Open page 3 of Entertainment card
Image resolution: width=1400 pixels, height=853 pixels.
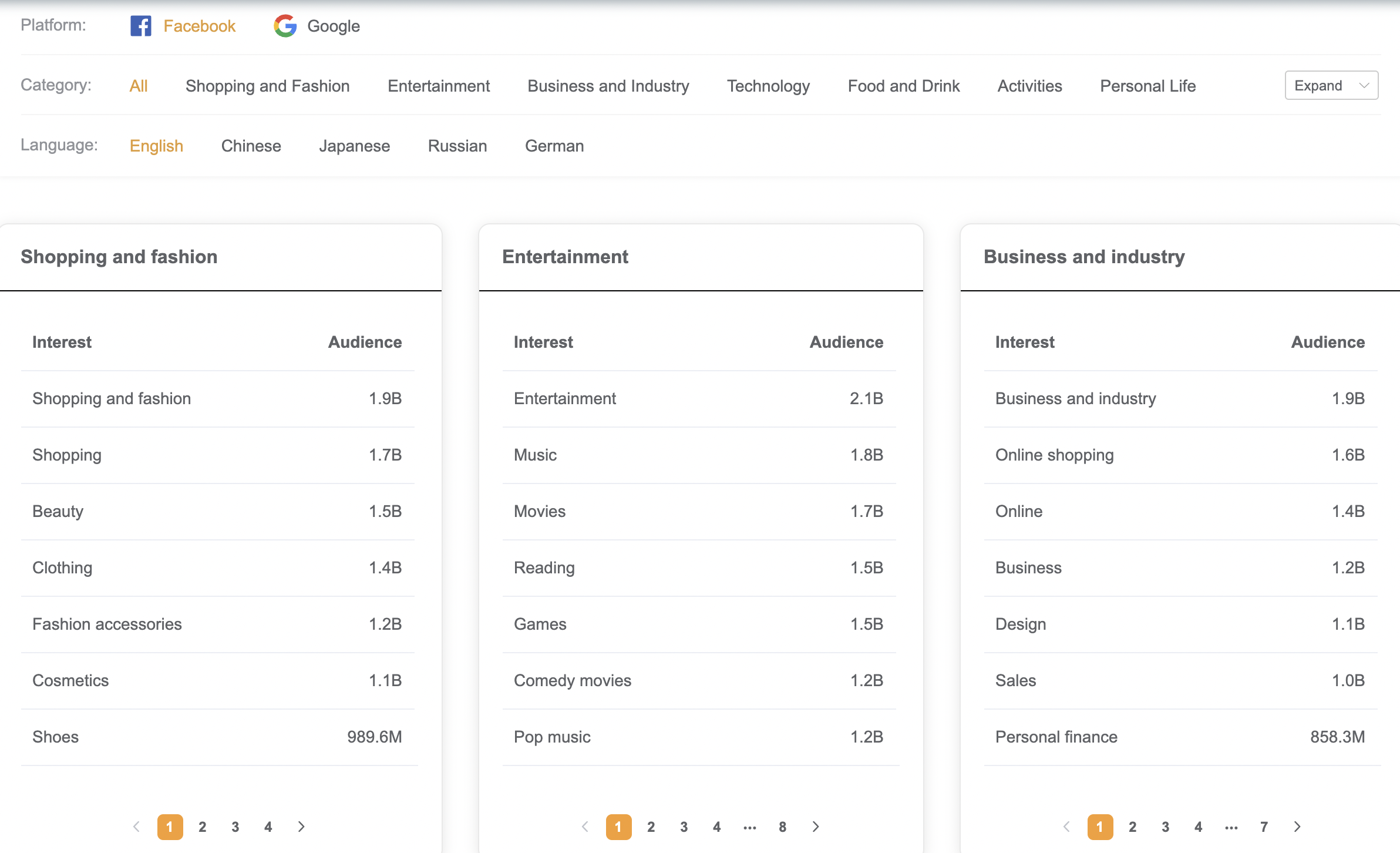(x=684, y=827)
